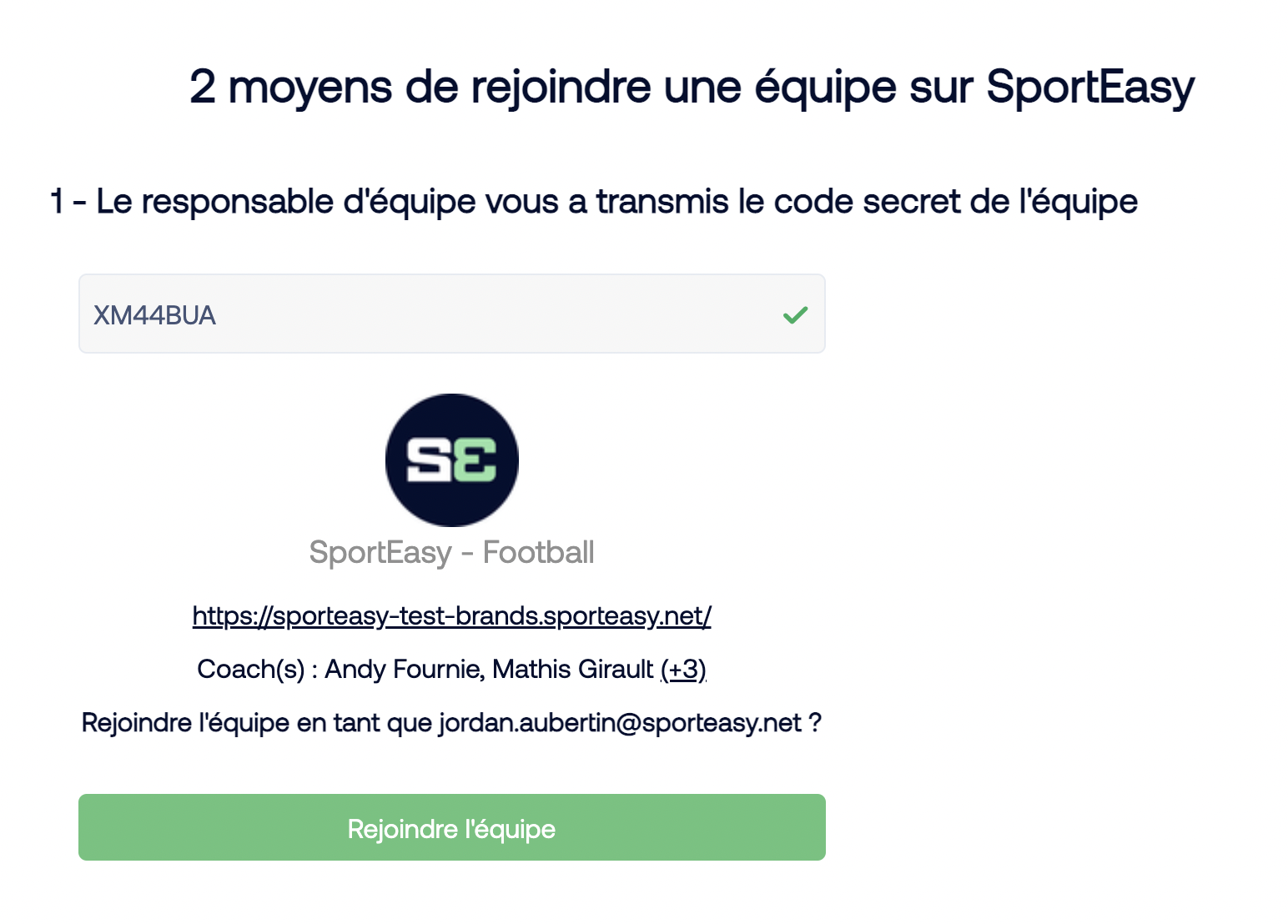Select the XM44BUA code text
This screenshot has width=1288, height=924.
tap(154, 315)
